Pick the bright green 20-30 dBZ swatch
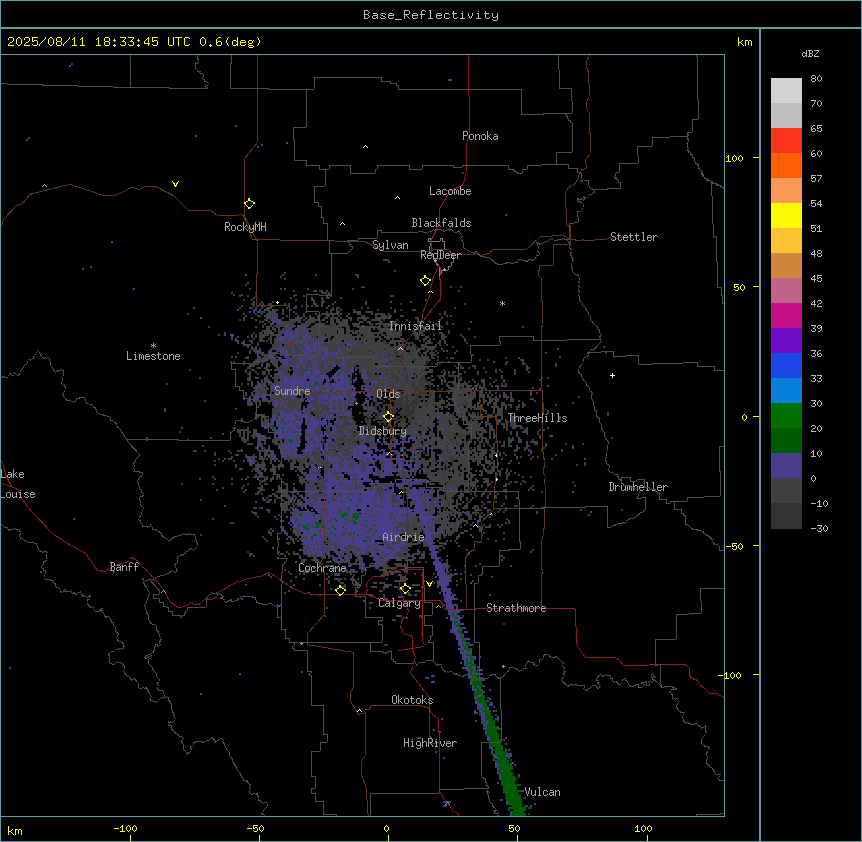 pos(786,416)
